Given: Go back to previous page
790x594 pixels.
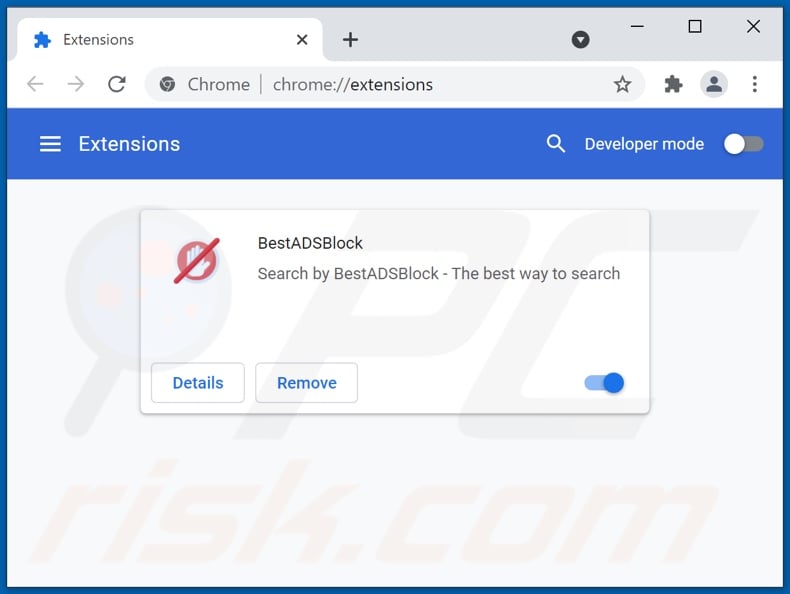Looking at the screenshot, I should tap(35, 84).
